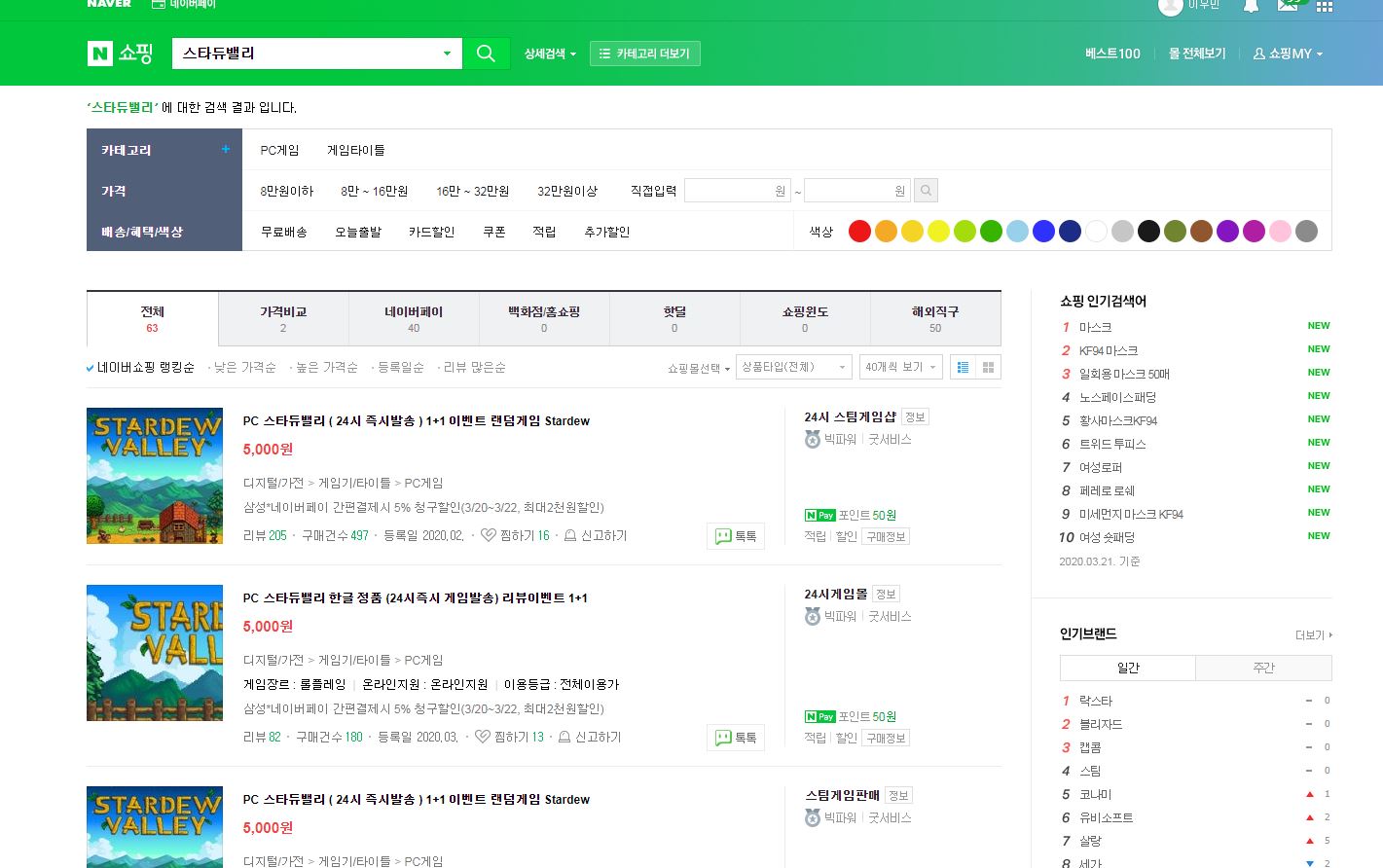Click the price range search magnifier
This screenshot has height=868, width=1383.
coord(927,191)
